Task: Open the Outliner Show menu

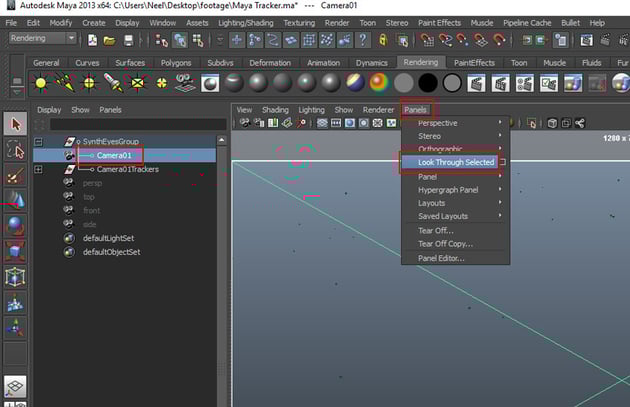Action: point(80,110)
